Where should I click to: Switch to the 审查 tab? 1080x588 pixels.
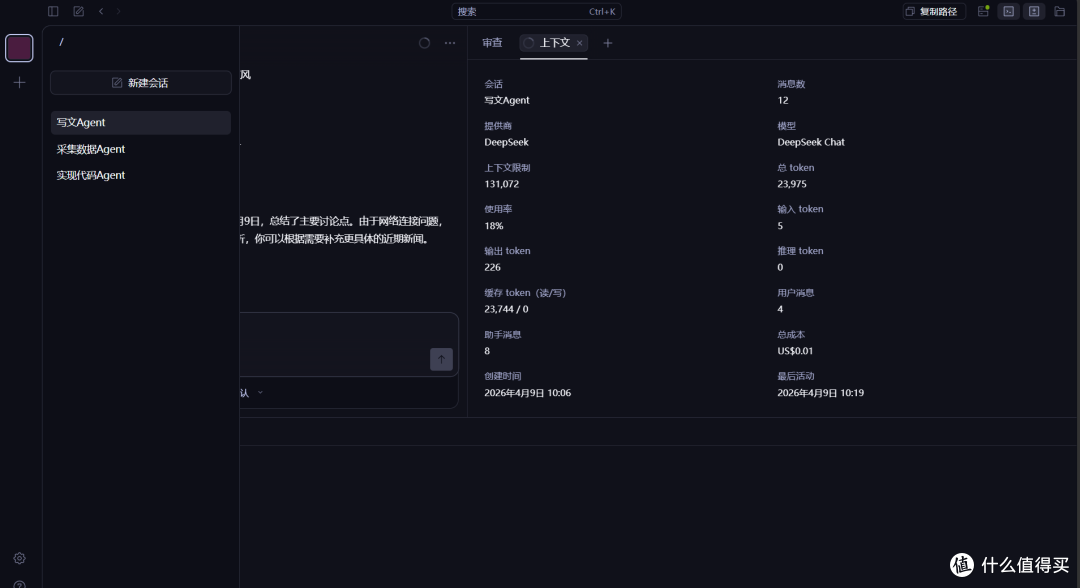tap(492, 43)
